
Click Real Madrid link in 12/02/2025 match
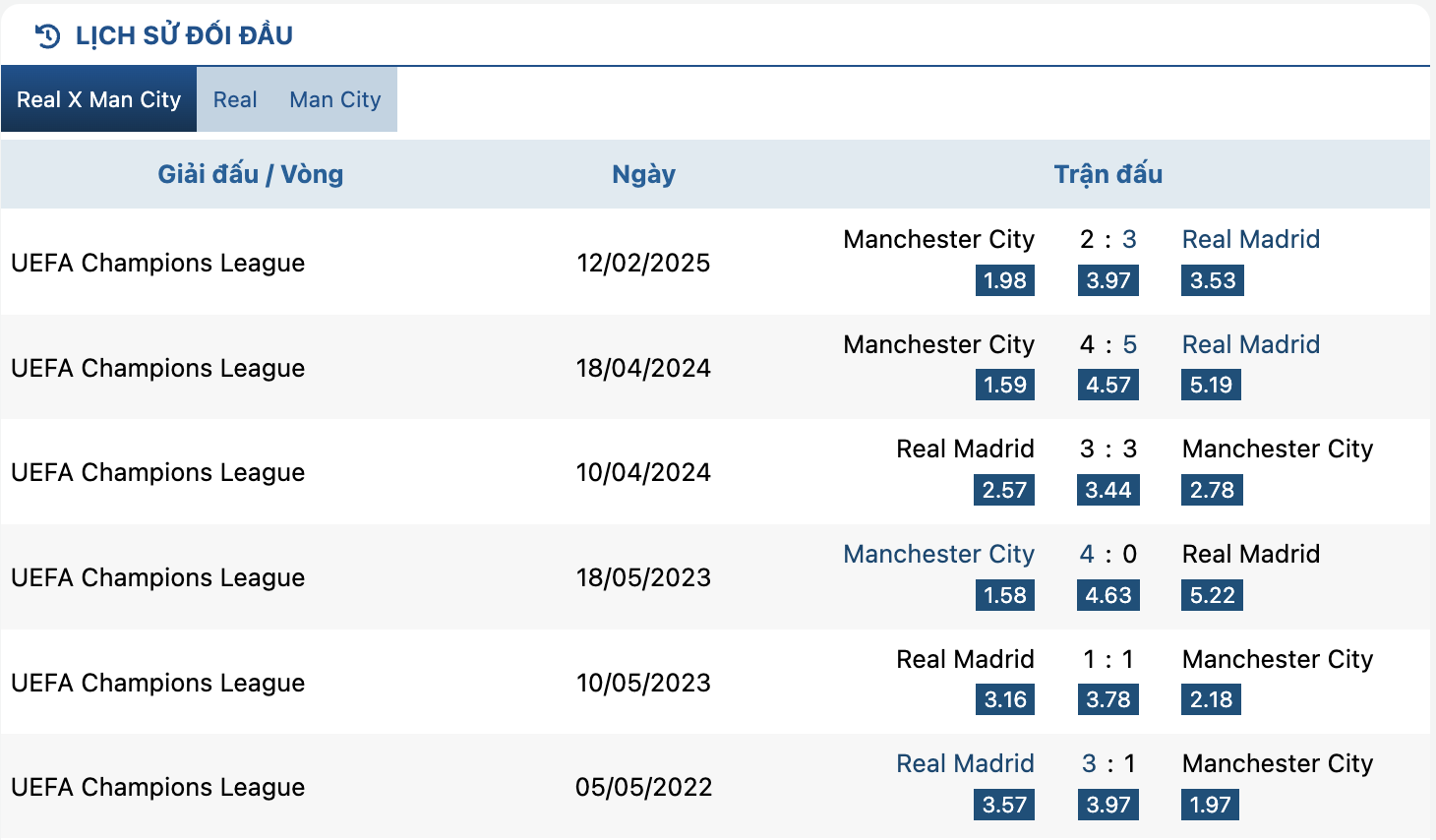point(1250,239)
